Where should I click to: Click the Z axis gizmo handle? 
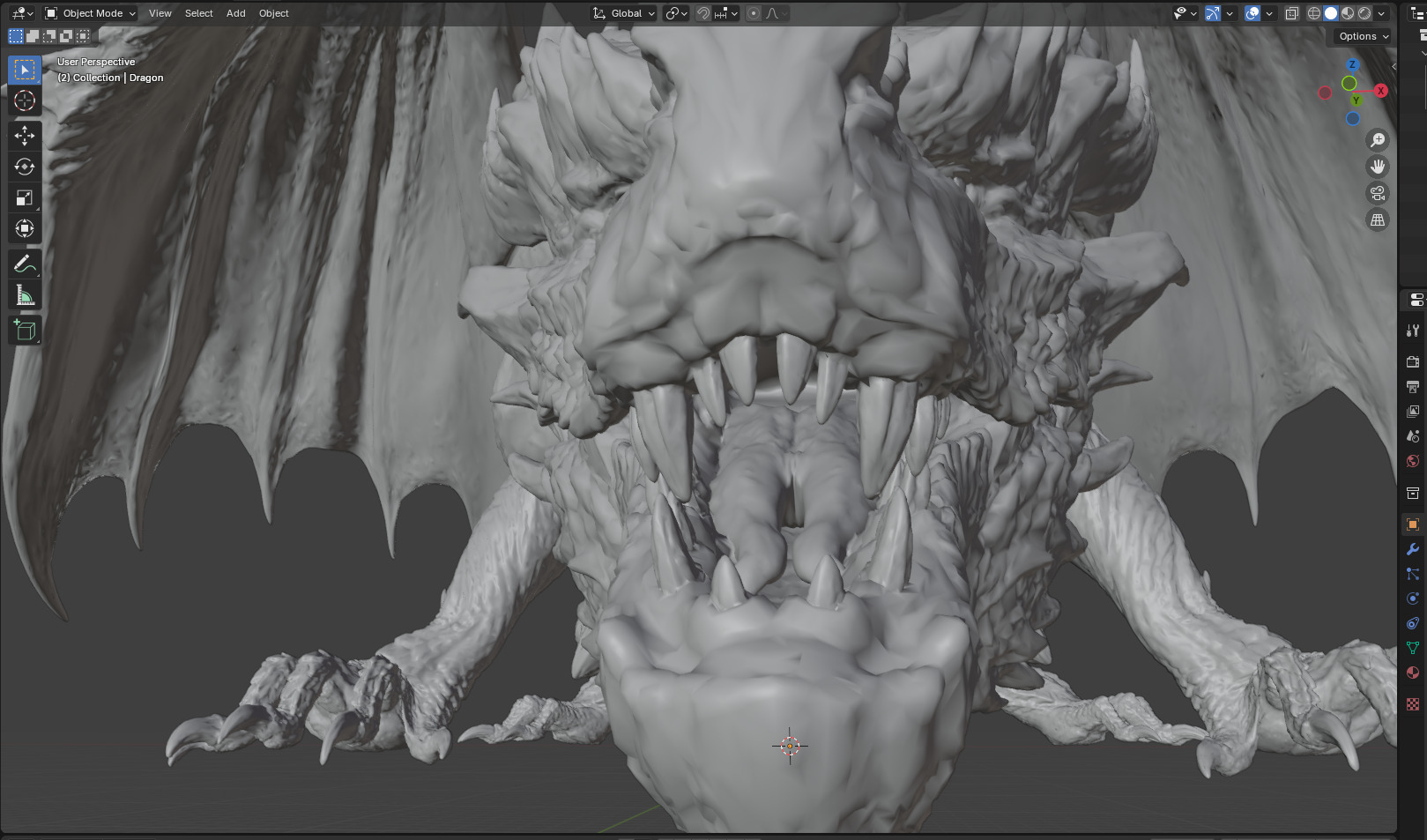(x=1352, y=64)
